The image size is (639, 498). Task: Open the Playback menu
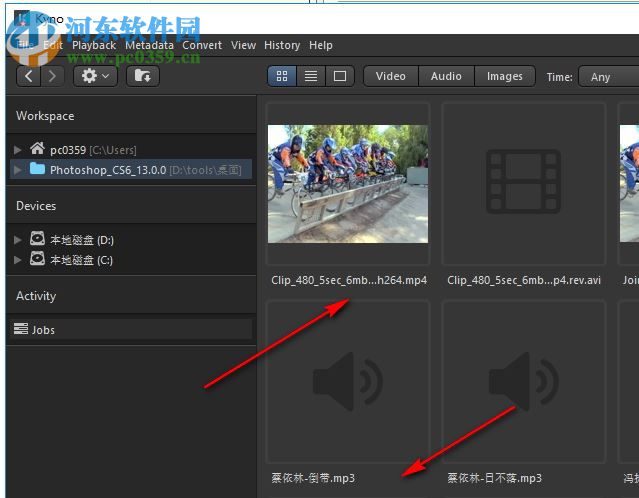tap(94, 45)
